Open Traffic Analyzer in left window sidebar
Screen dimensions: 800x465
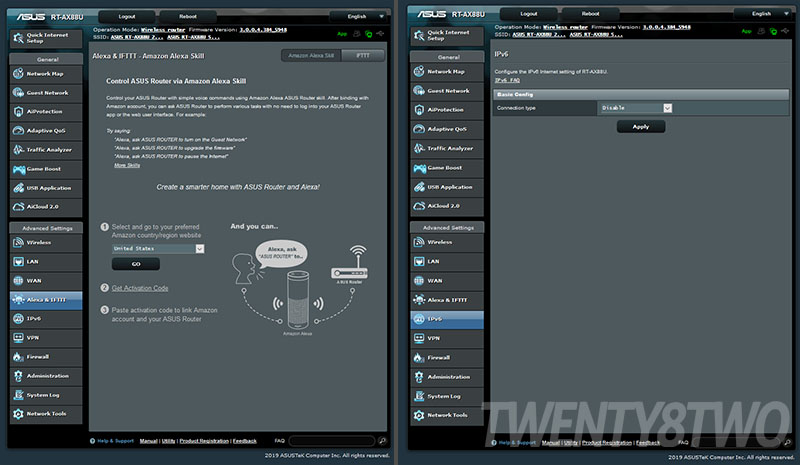click(46, 150)
